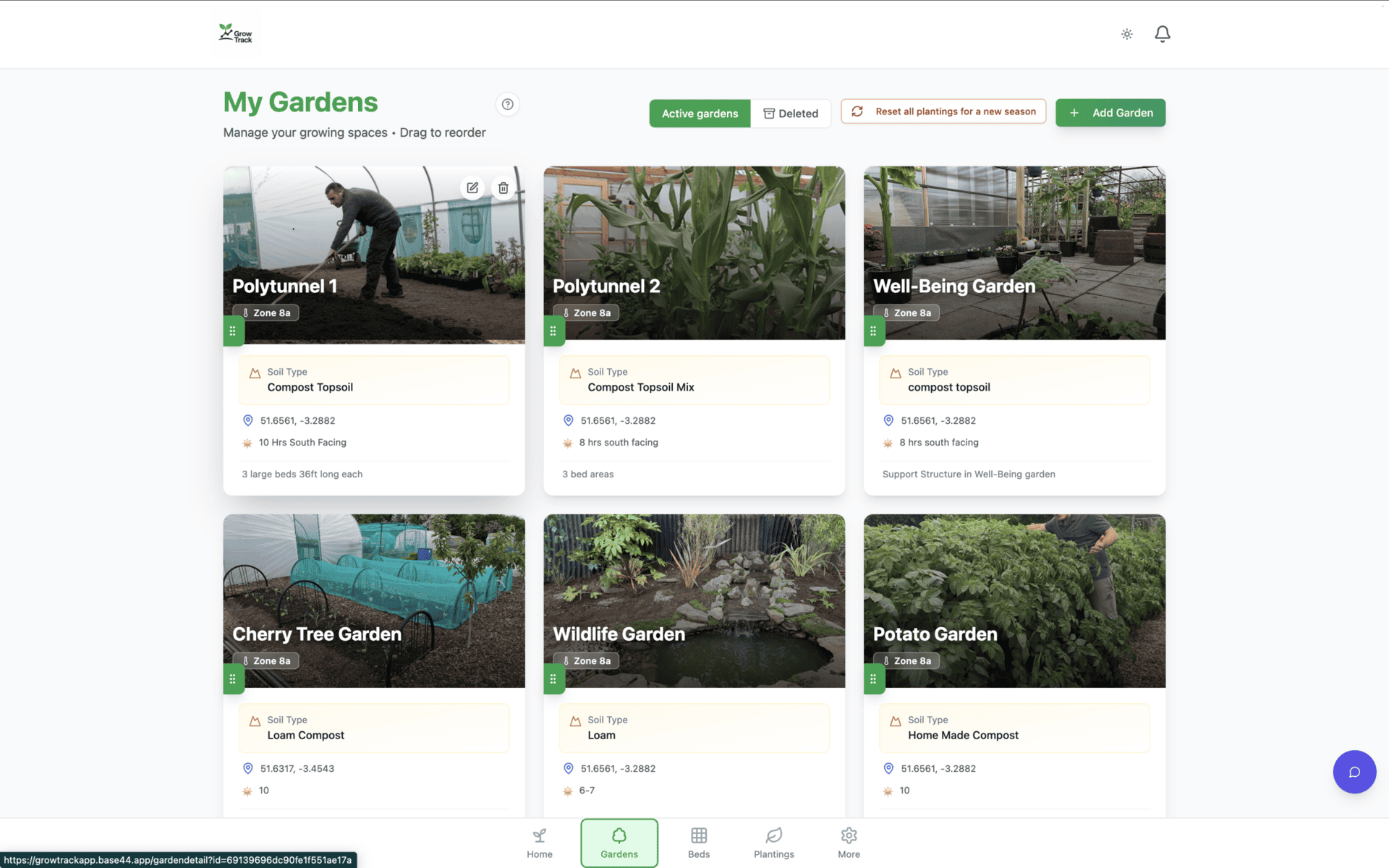Click Reset all plantings for new season

point(943,111)
